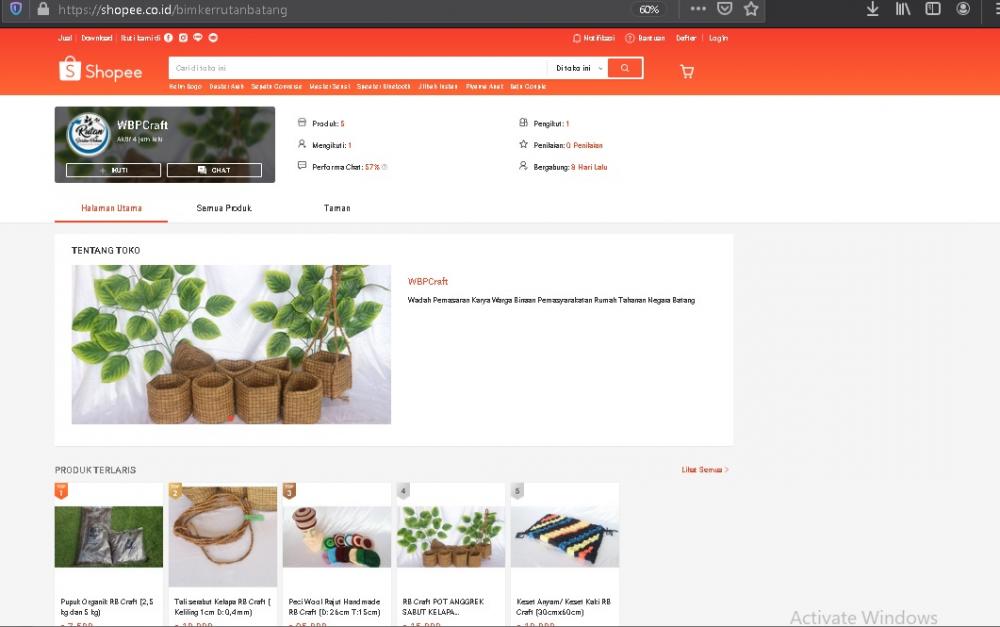This screenshot has height=627, width=1000.
Task: Click the Penilaian star rating icon
Action: pos(522,145)
